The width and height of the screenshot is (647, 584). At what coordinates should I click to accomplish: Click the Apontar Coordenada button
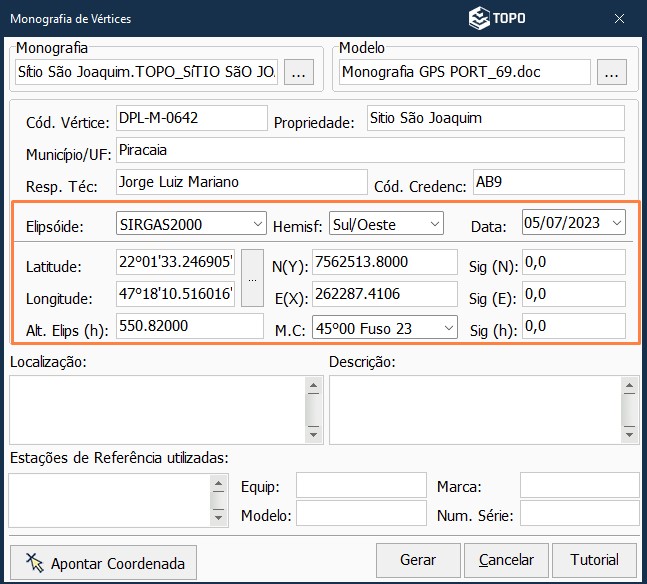coord(103,563)
